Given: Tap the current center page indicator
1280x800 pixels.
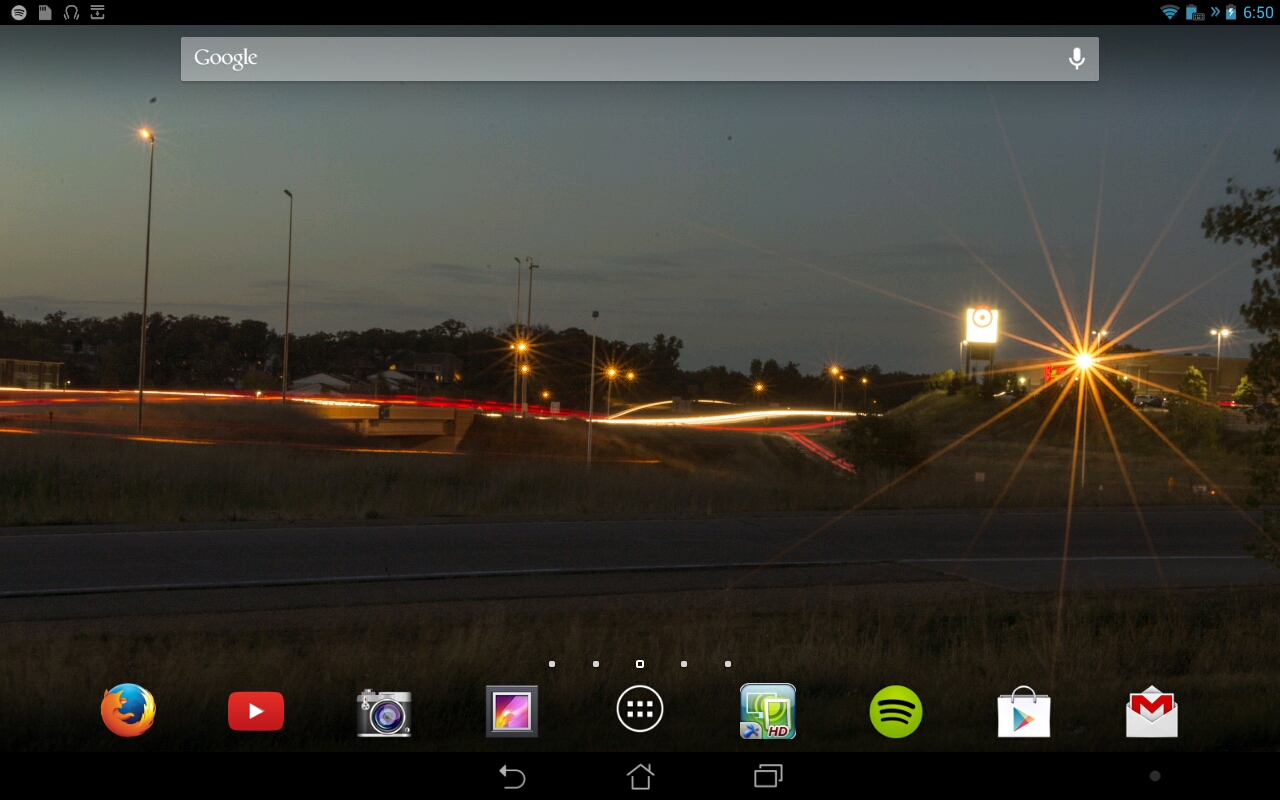Looking at the screenshot, I should (640, 664).
